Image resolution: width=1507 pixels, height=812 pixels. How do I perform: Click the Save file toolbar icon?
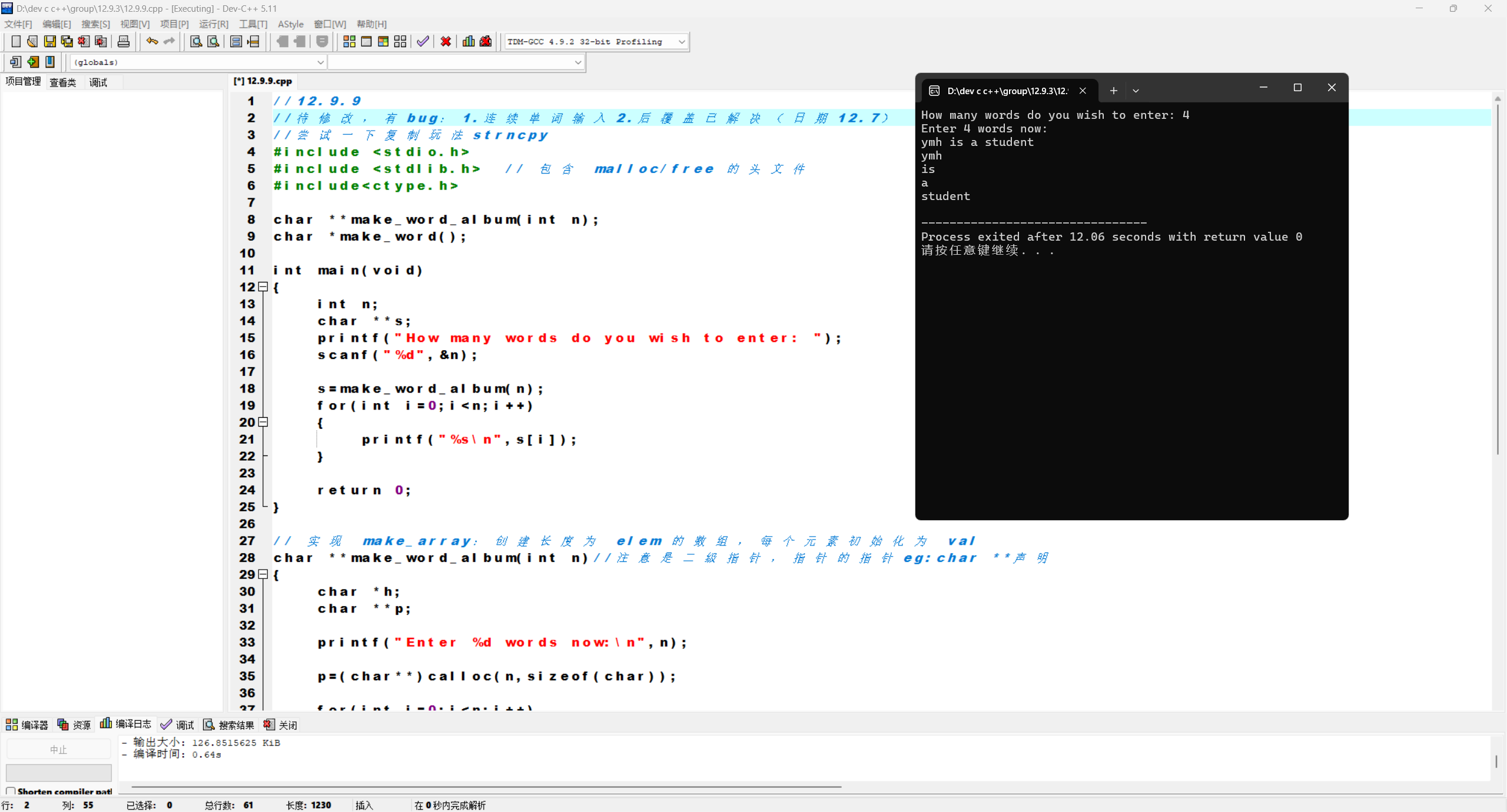(x=49, y=41)
